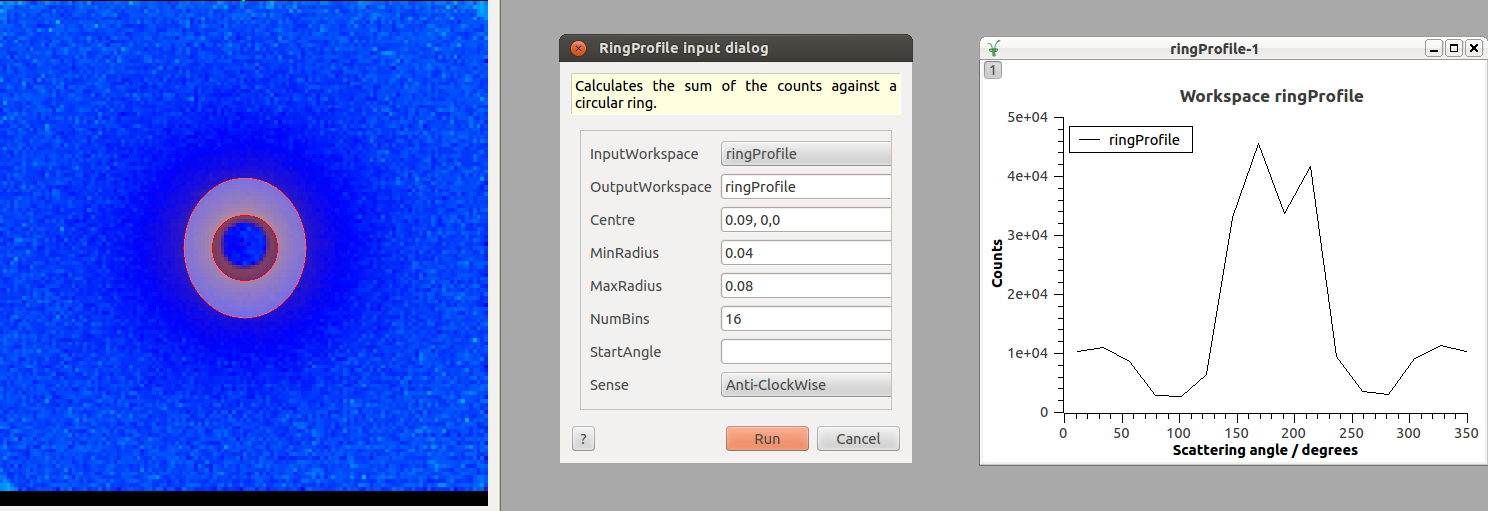Screen dimensions: 1488x511
Task: Click the empty StartAngle field
Action: point(806,352)
